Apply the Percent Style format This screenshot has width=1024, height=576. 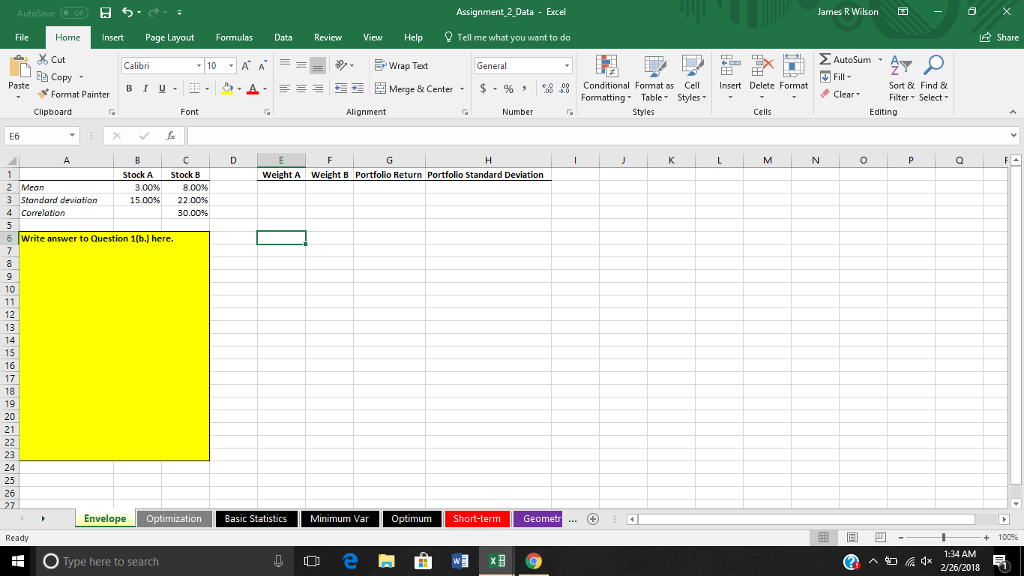[x=508, y=89]
